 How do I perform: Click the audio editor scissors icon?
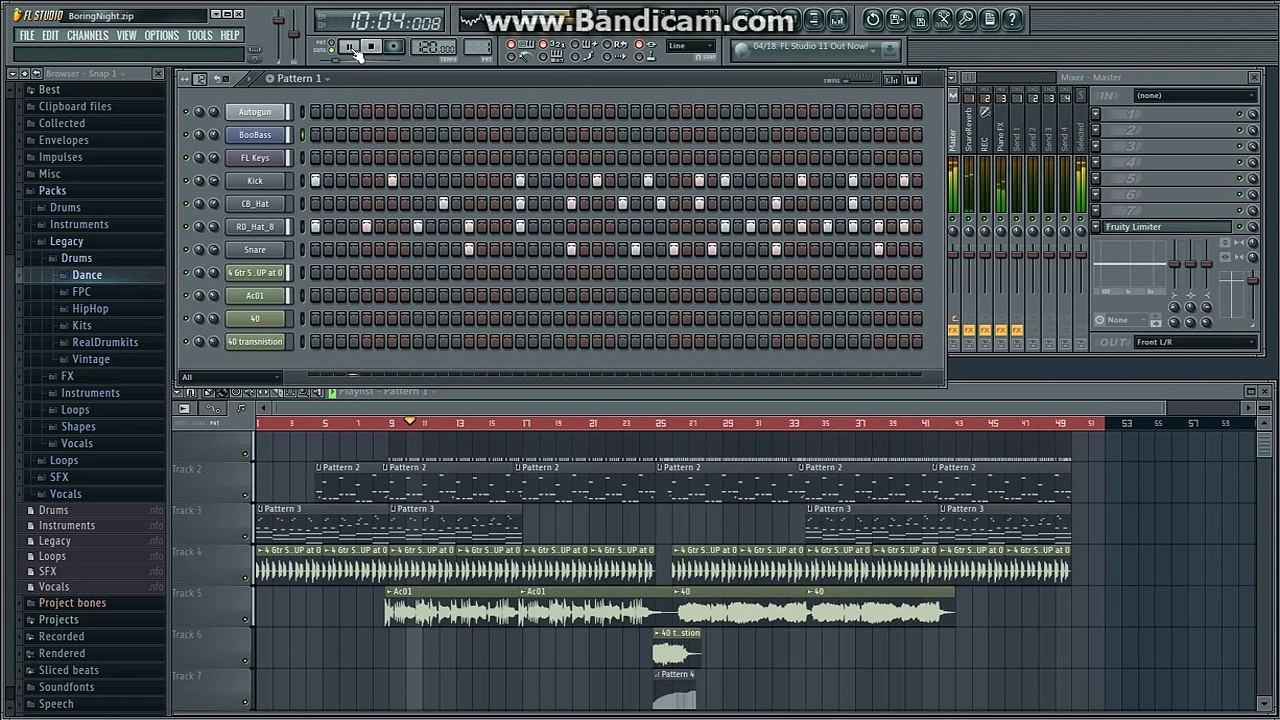pos(943,19)
